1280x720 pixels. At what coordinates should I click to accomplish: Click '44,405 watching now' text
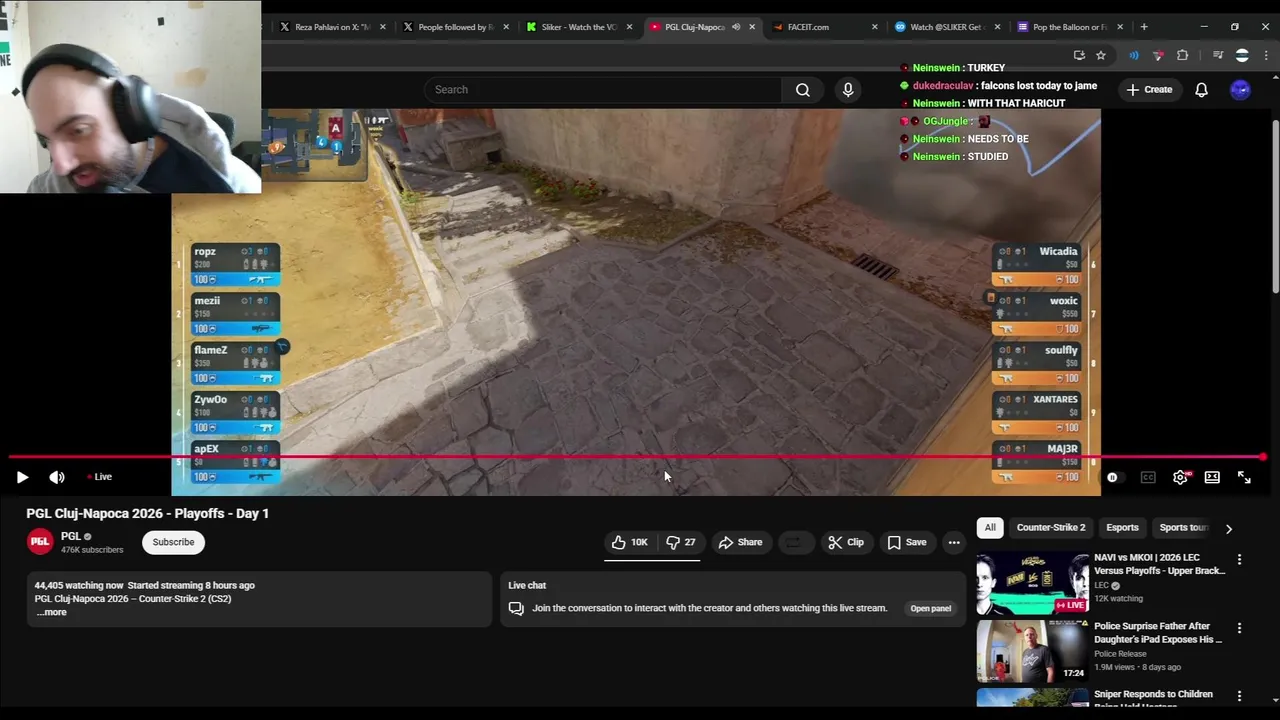pos(79,585)
